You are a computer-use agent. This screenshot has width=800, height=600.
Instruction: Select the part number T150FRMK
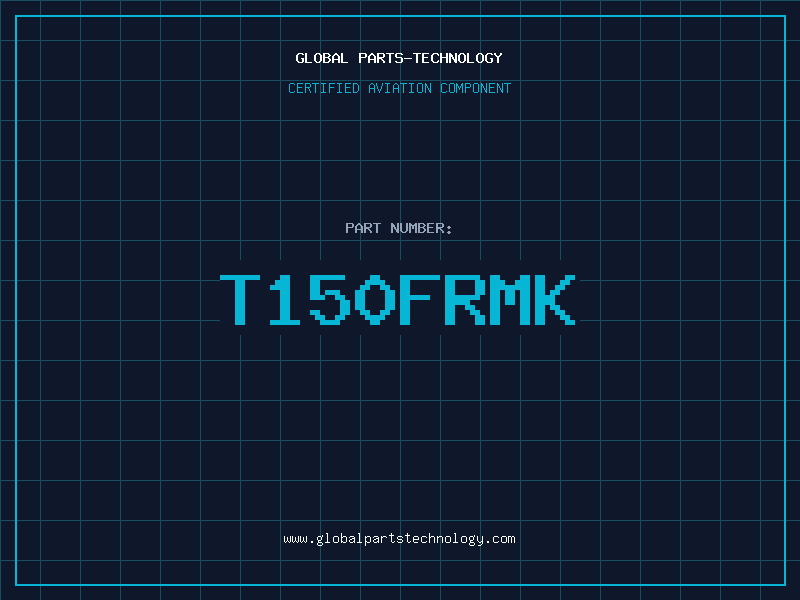[398, 299]
